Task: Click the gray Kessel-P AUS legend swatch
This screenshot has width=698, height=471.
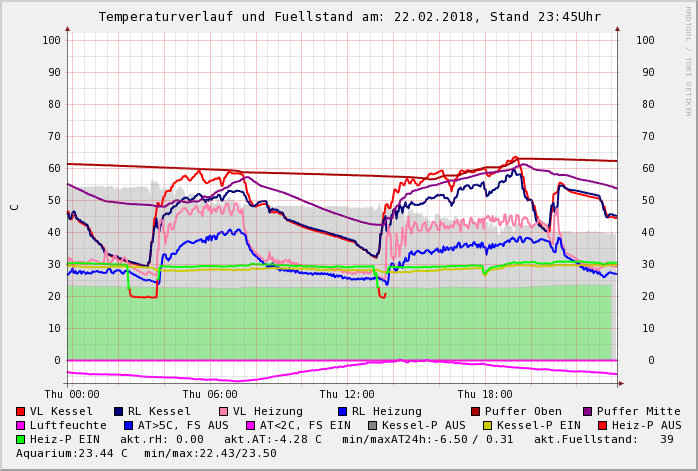Action: (x=372, y=425)
